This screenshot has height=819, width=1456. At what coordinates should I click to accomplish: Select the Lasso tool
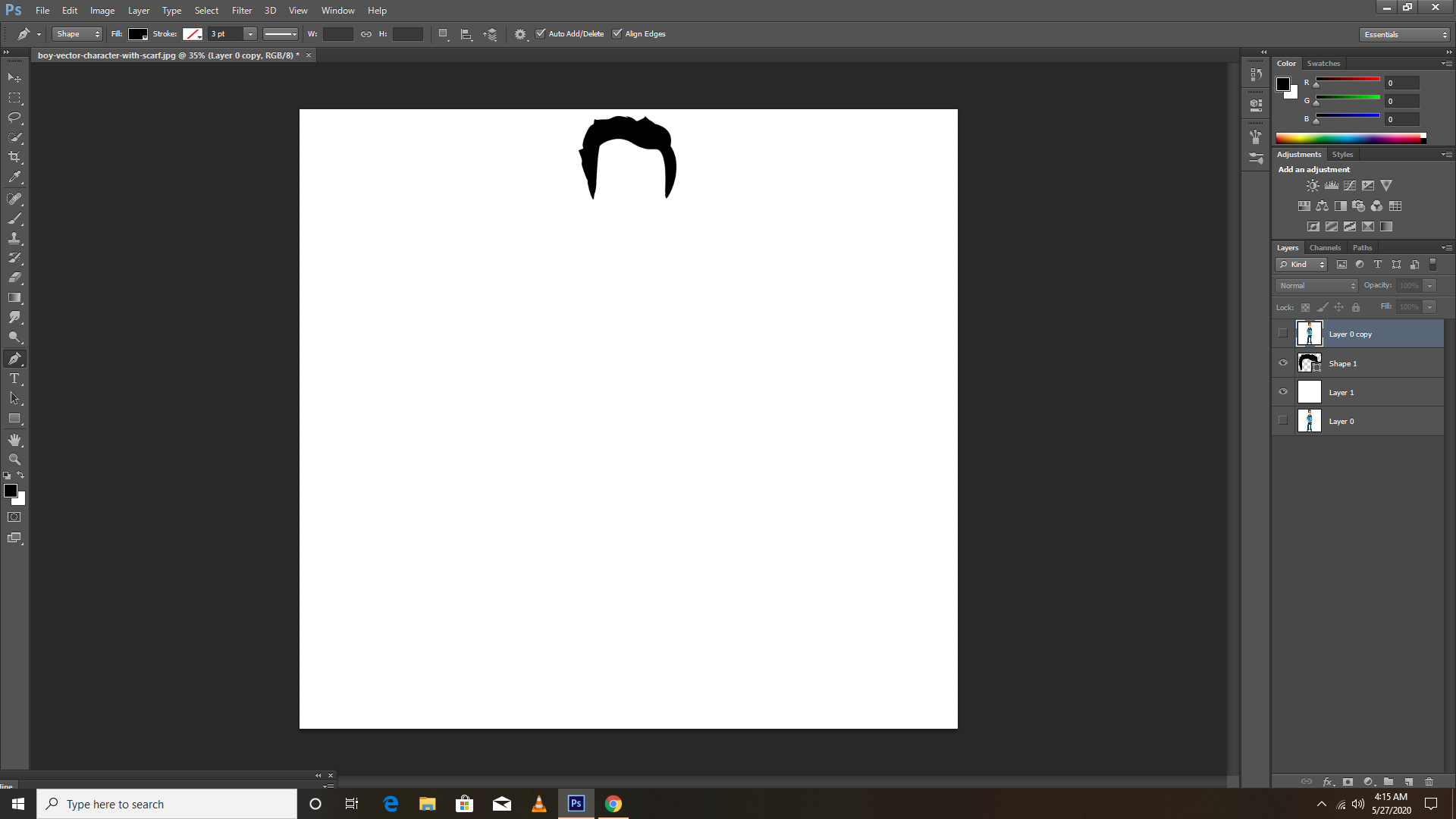(14, 118)
